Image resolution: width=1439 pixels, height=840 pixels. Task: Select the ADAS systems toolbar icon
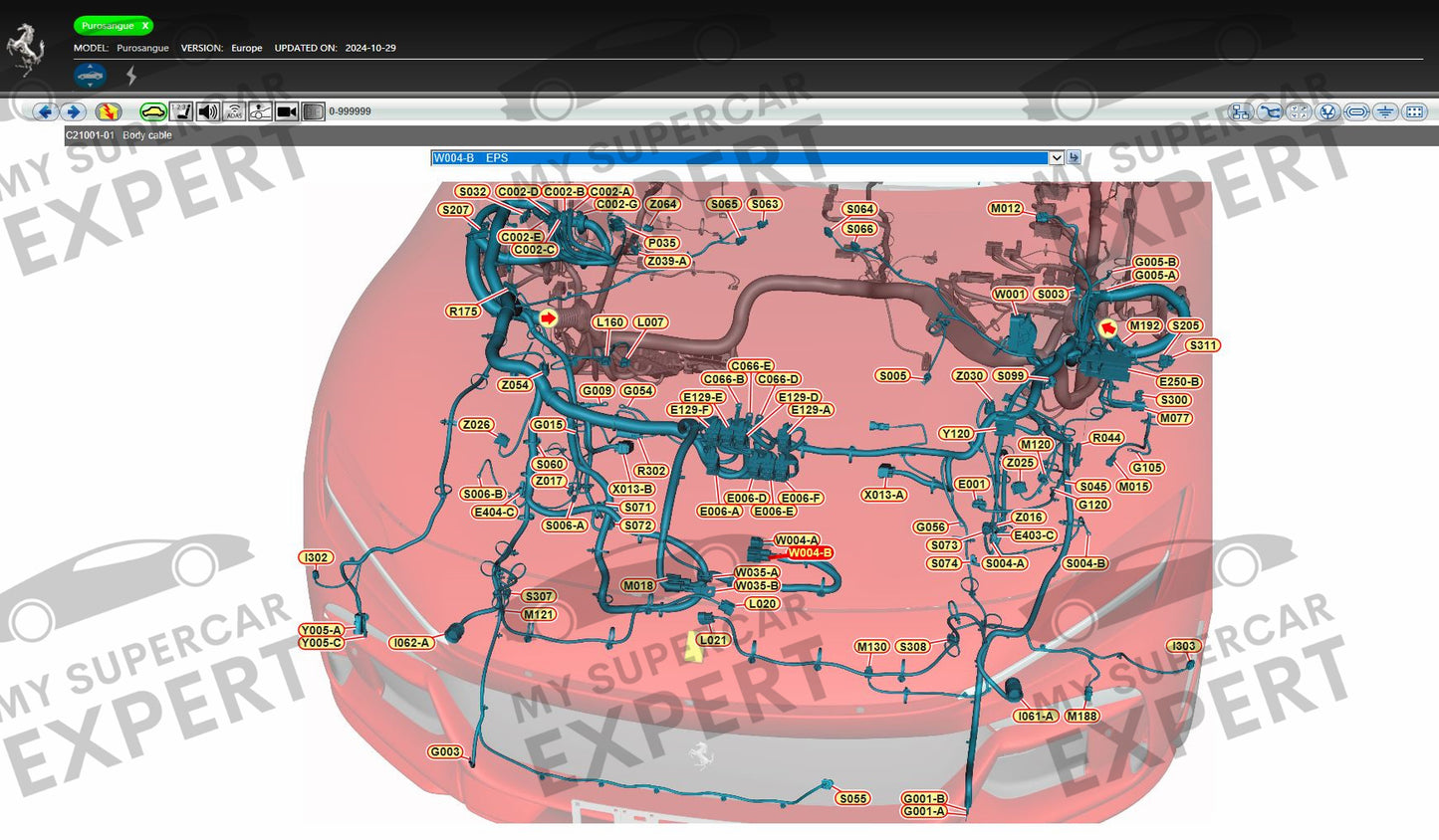click(234, 111)
